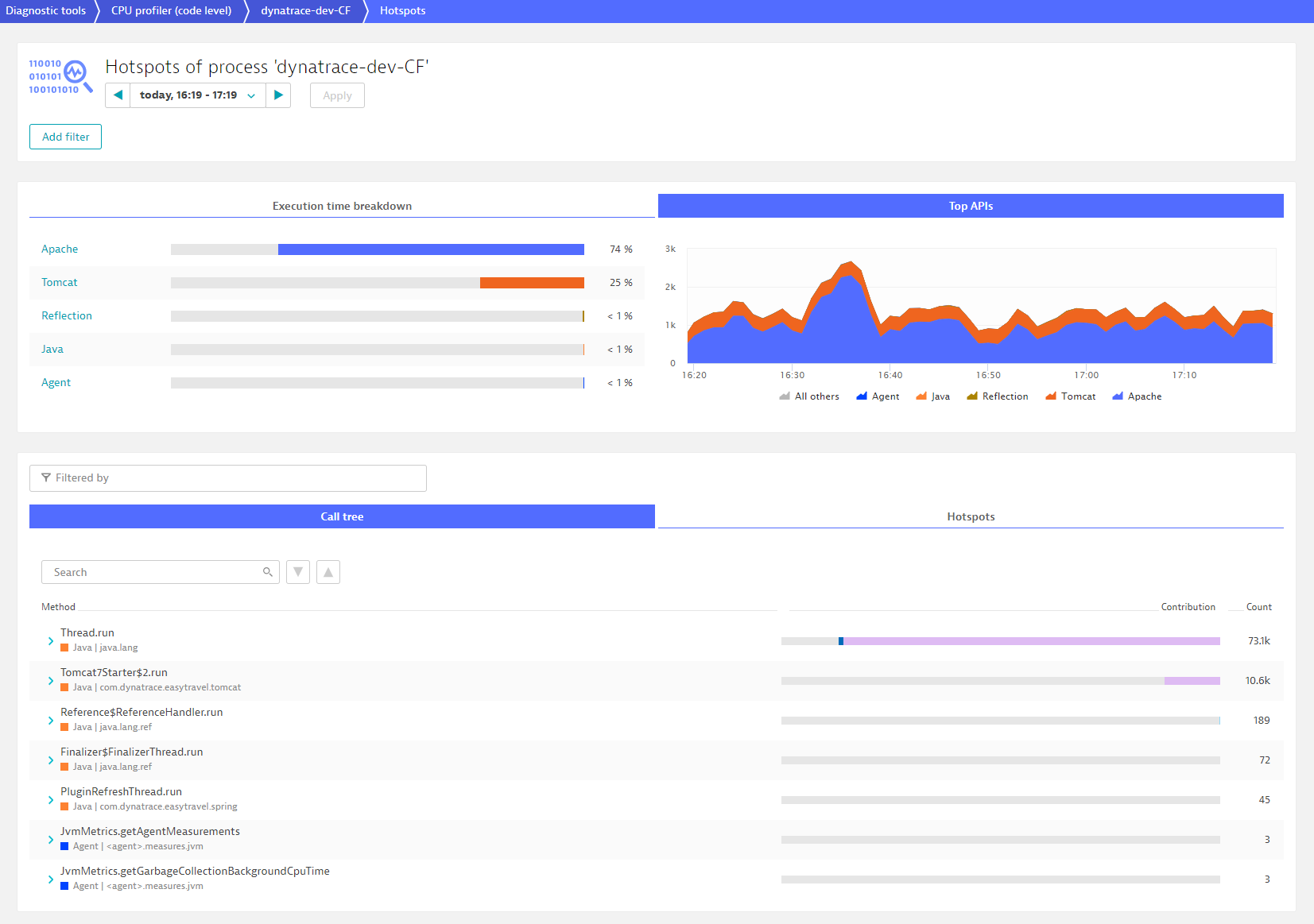
Task: Click page title Hotspots of process 'dynatrace-dev-CF'
Action: click(x=267, y=67)
